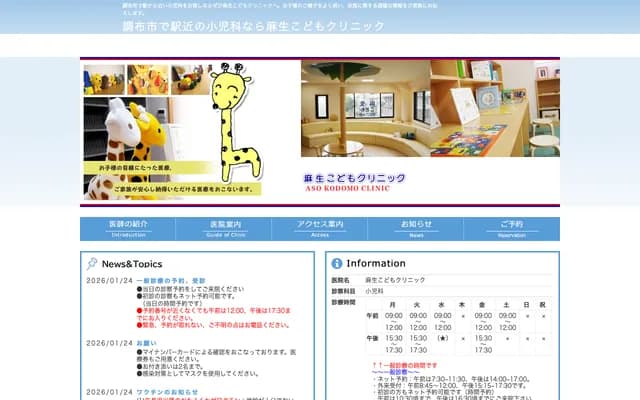This screenshot has width=640, height=400.
Task: Click the News&Topics pin icon
Action: click(92, 264)
